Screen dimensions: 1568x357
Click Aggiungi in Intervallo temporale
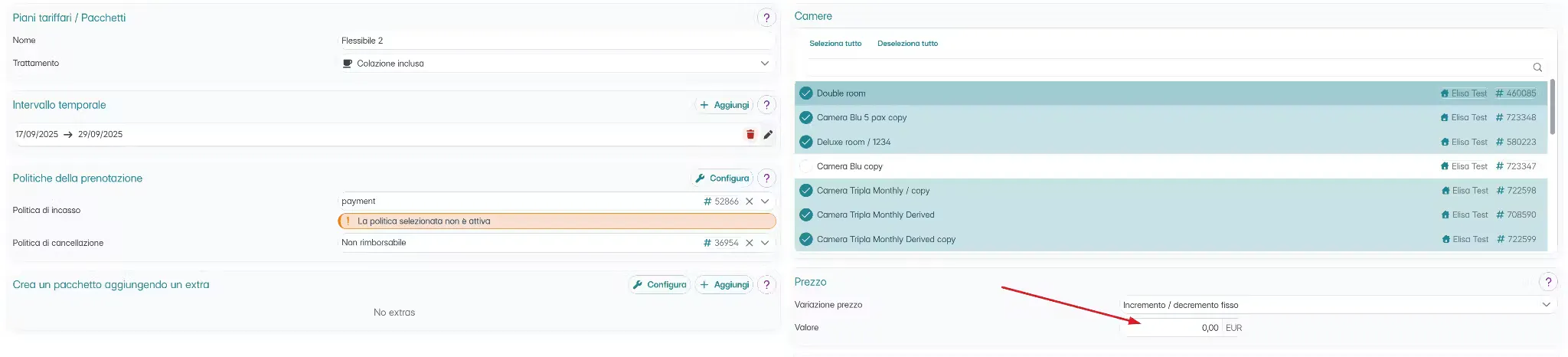[x=724, y=105]
